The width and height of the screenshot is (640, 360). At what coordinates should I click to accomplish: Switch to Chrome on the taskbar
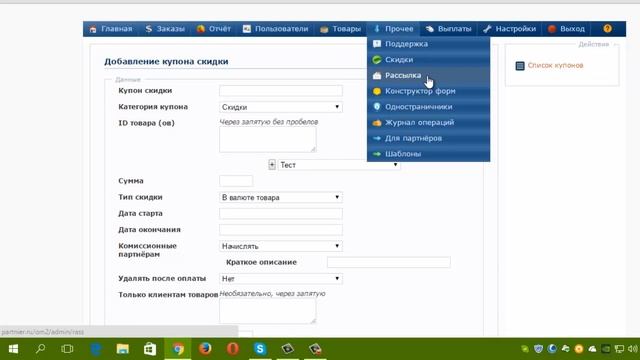point(178,349)
